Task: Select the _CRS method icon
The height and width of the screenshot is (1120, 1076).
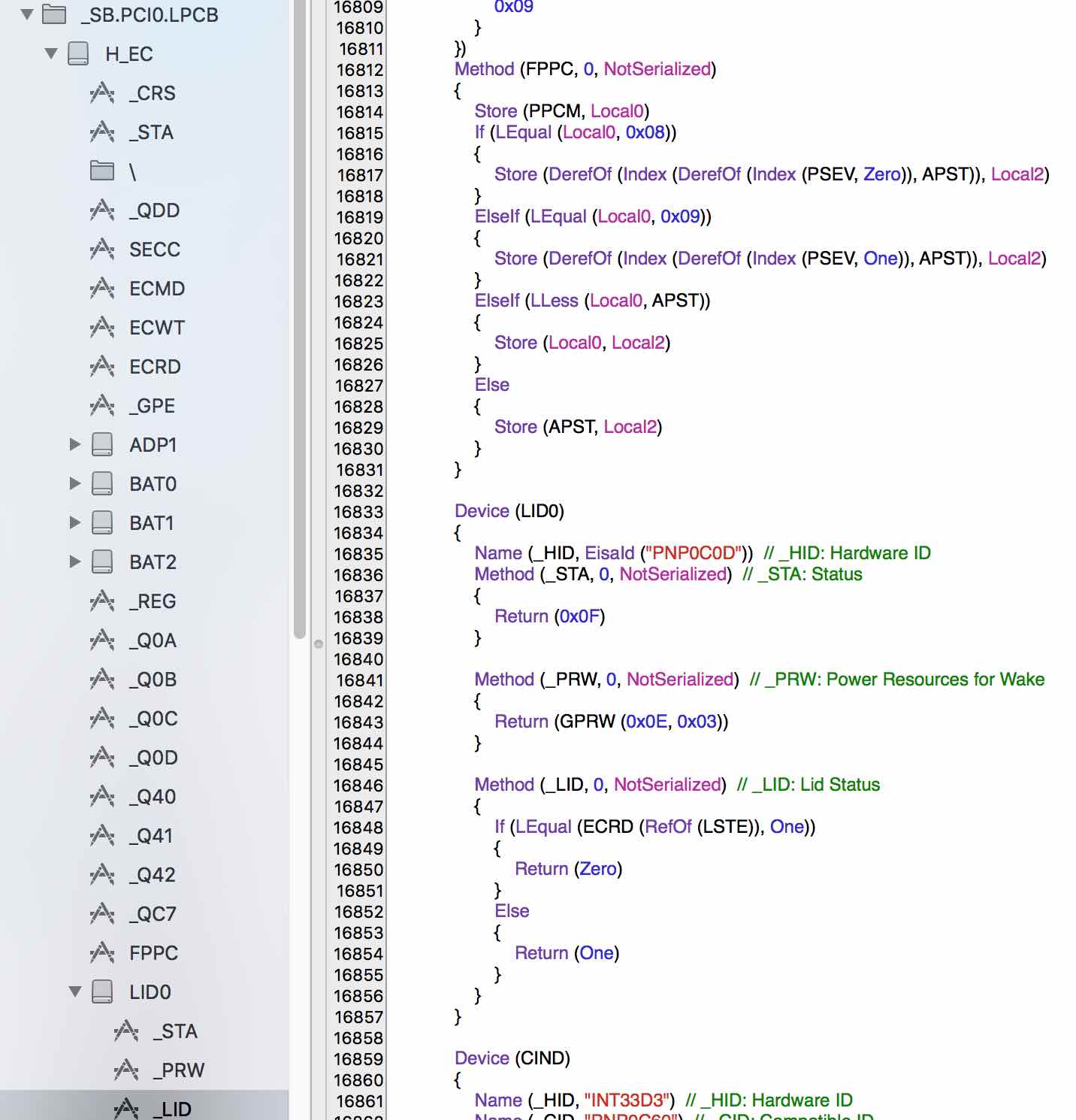Action: (x=102, y=93)
